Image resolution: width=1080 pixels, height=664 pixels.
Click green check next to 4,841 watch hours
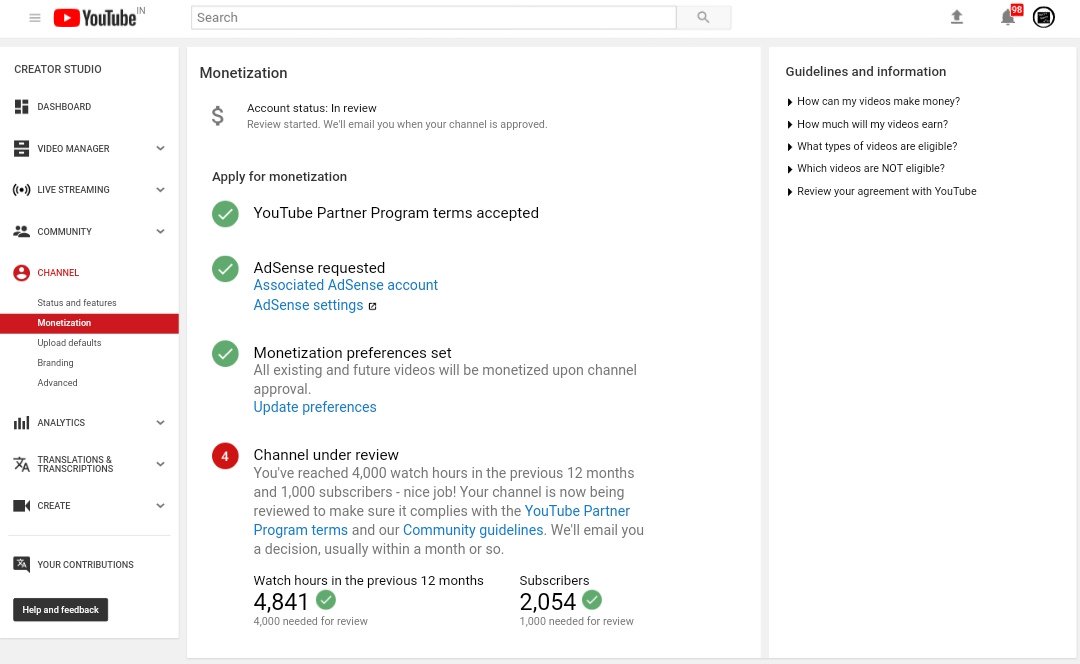[326, 600]
